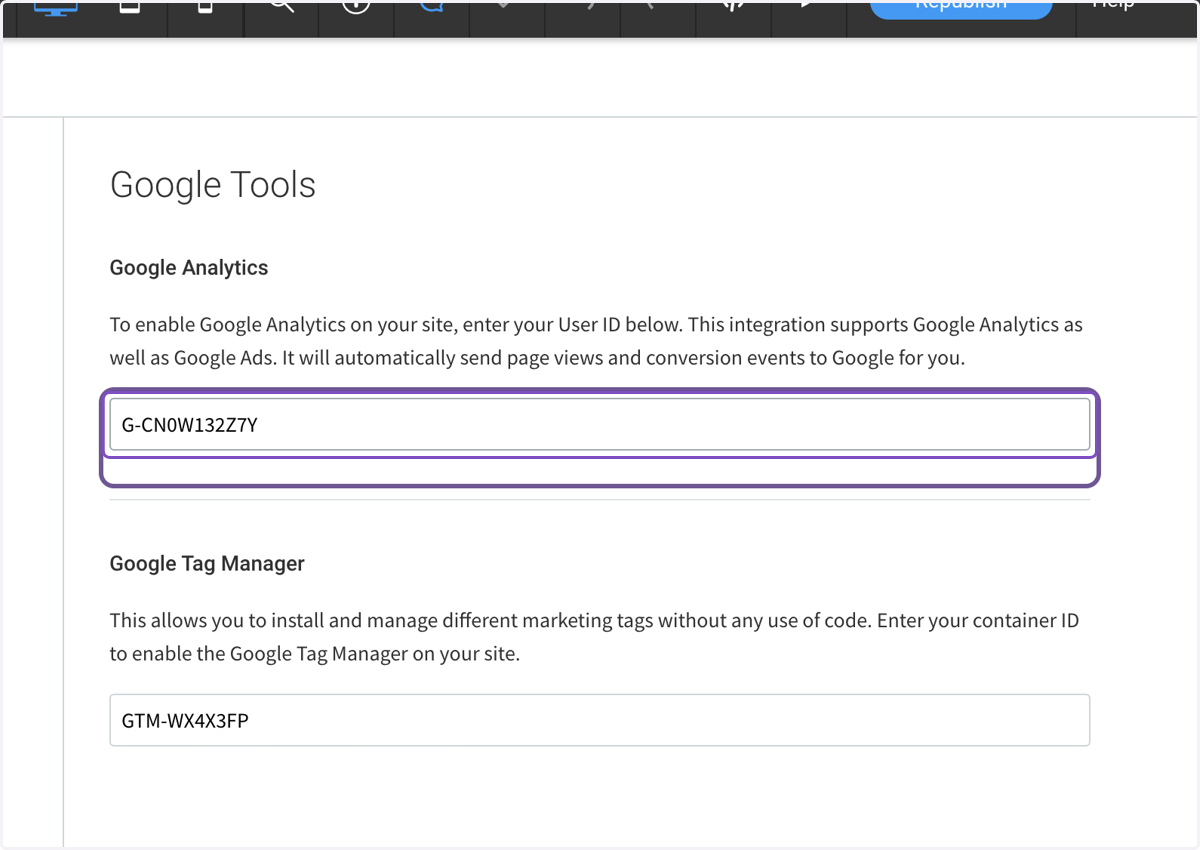The width and height of the screenshot is (1200, 850).
Task: Click the Google Analytics section label
Action: (x=189, y=268)
